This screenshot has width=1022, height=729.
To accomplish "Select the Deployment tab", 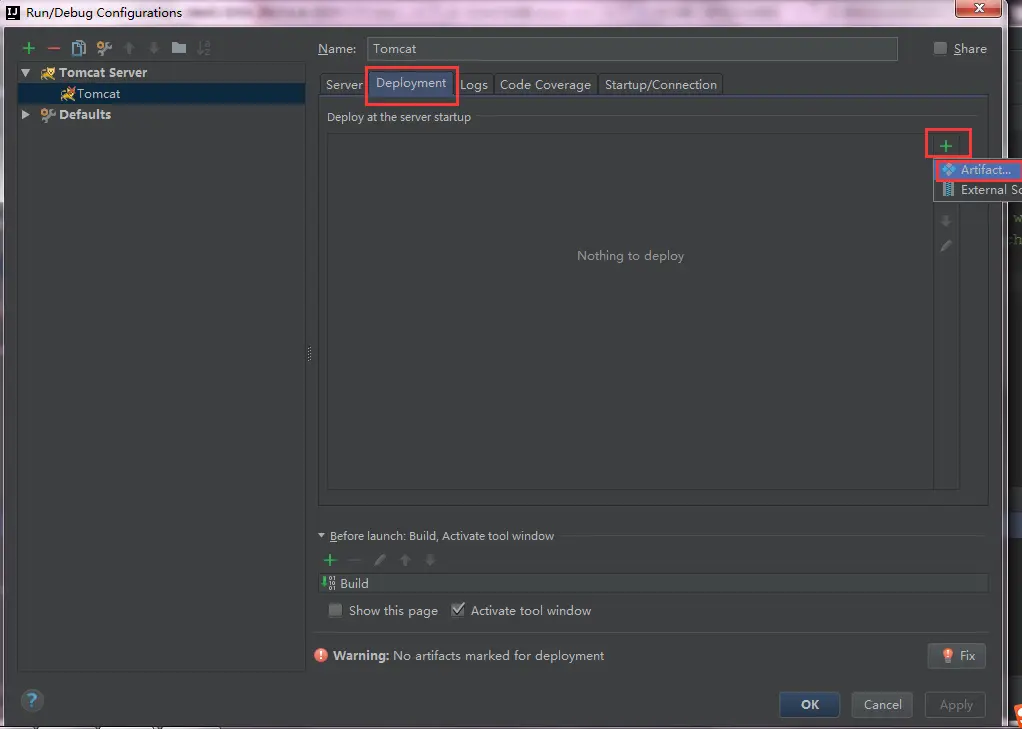I will [411, 83].
